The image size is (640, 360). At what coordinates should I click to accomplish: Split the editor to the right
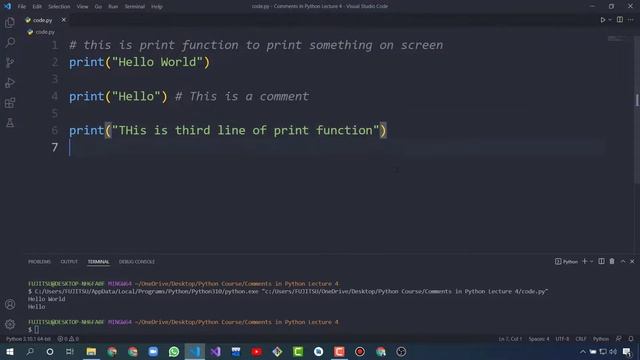click(x=620, y=20)
